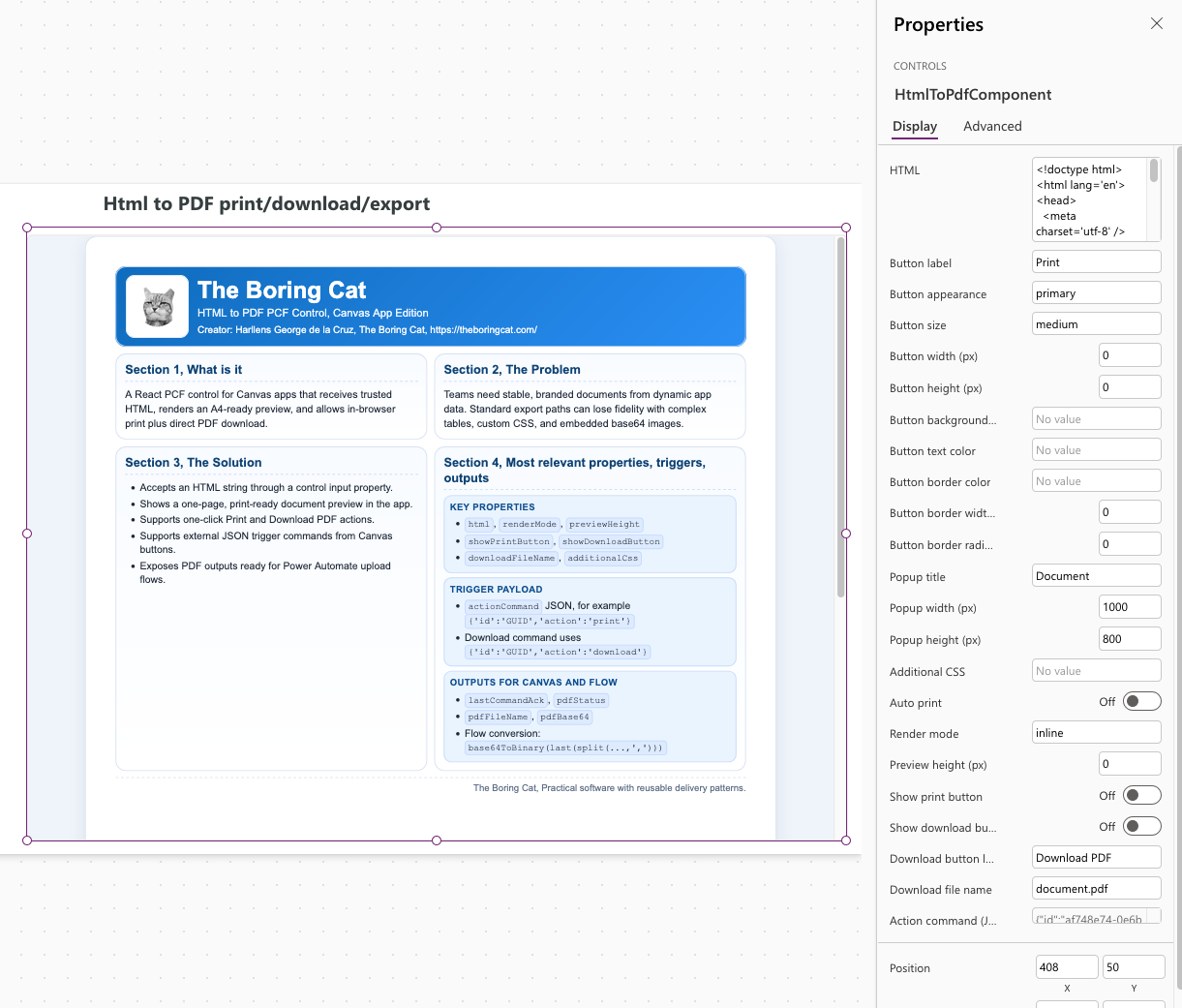1182x1008 pixels.
Task: Click the HTML field's inner scrollbar
Action: [x=1154, y=171]
